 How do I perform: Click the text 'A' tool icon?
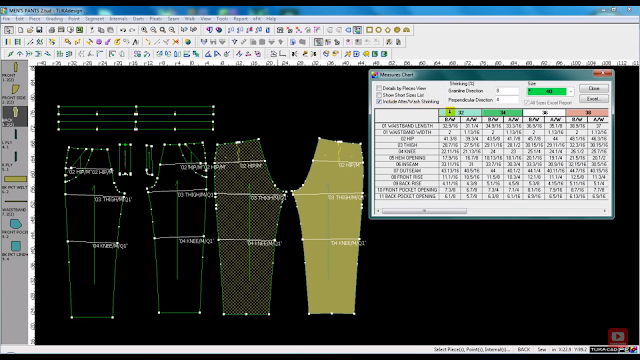point(136,42)
